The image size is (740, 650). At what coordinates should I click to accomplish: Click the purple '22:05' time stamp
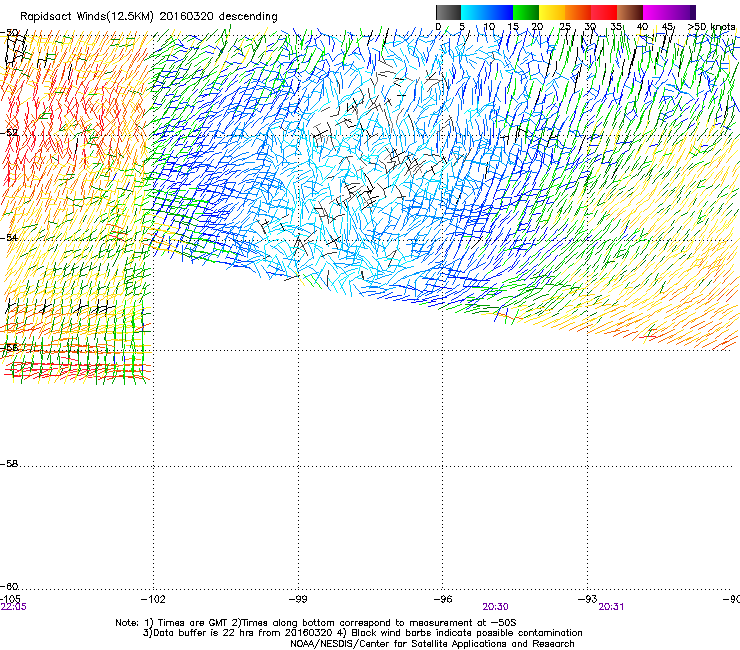click(x=14, y=607)
